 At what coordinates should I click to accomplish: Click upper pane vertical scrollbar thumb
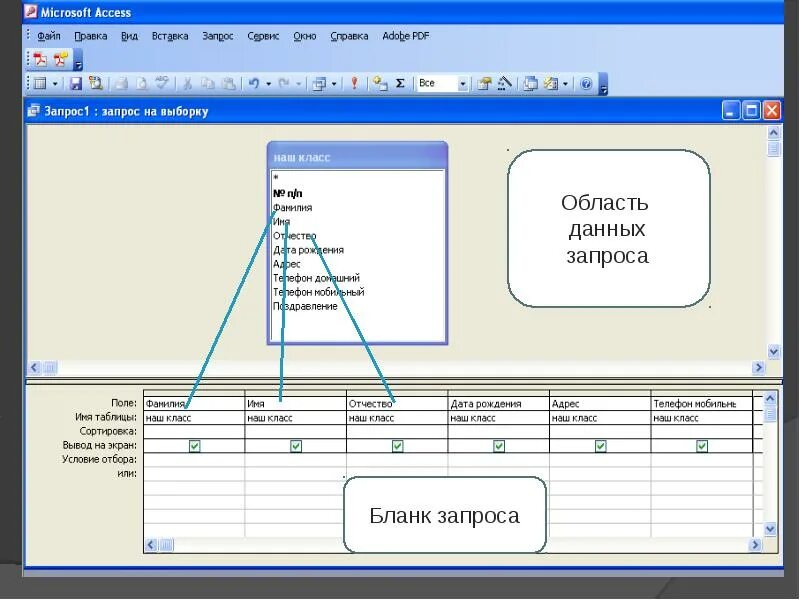point(773,148)
